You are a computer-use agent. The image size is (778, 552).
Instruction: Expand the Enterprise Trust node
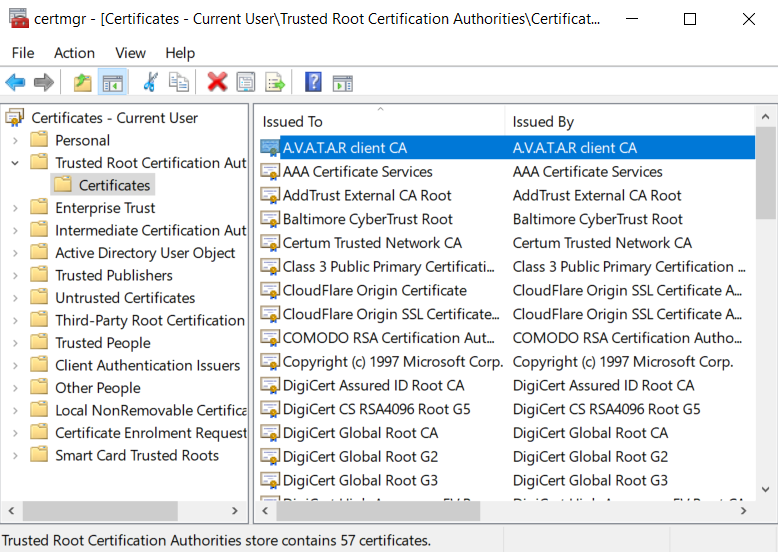15,208
